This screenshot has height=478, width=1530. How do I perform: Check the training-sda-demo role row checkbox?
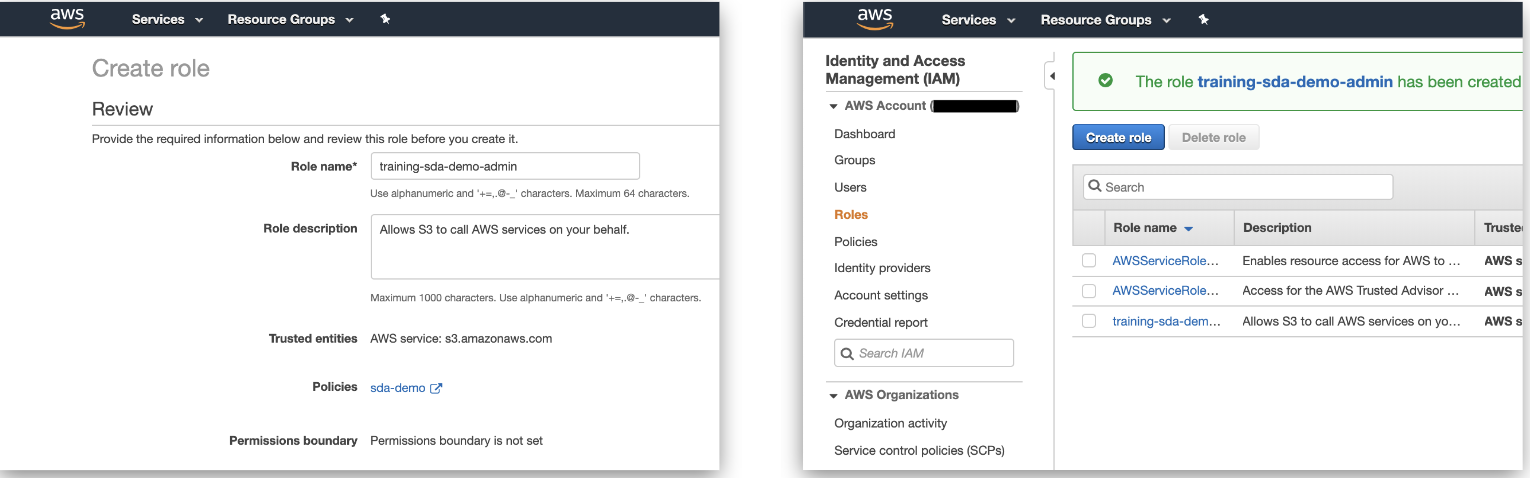1089,321
